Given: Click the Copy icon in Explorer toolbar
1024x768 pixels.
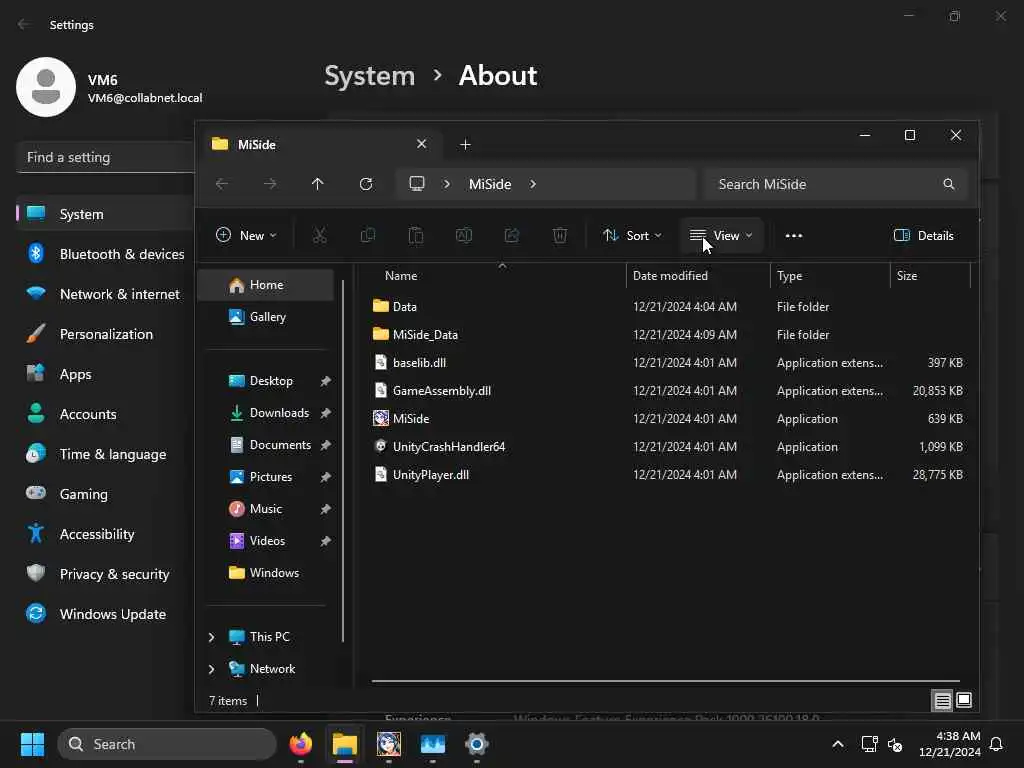Looking at the screenshot, I should coord(368,236).
